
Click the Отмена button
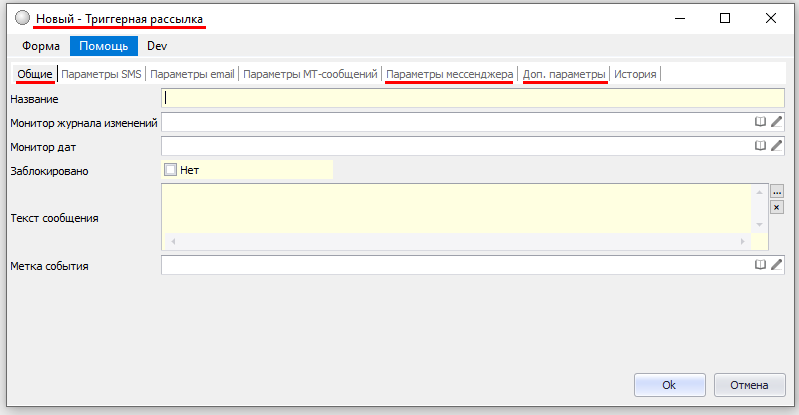[749, 385]
